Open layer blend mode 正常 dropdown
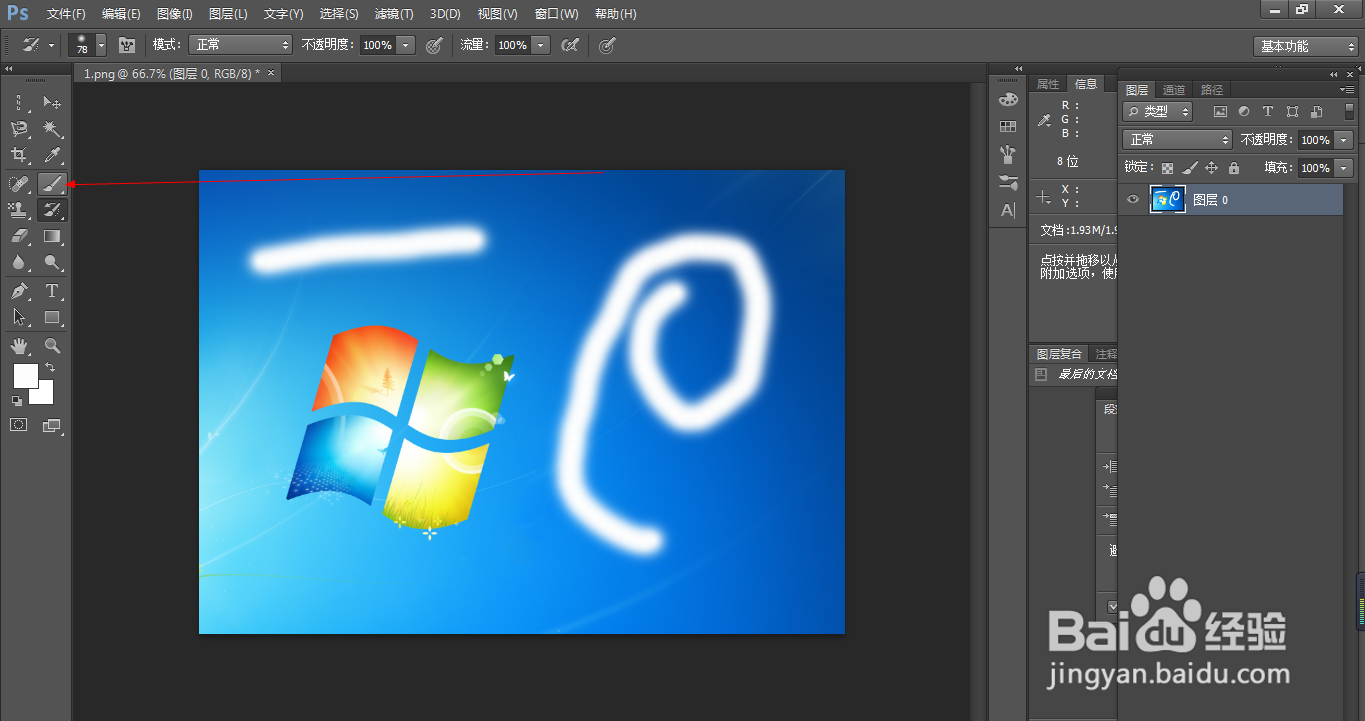Image resolution: width=1365 pixels, height=721 pixels. pos(1177,140)
